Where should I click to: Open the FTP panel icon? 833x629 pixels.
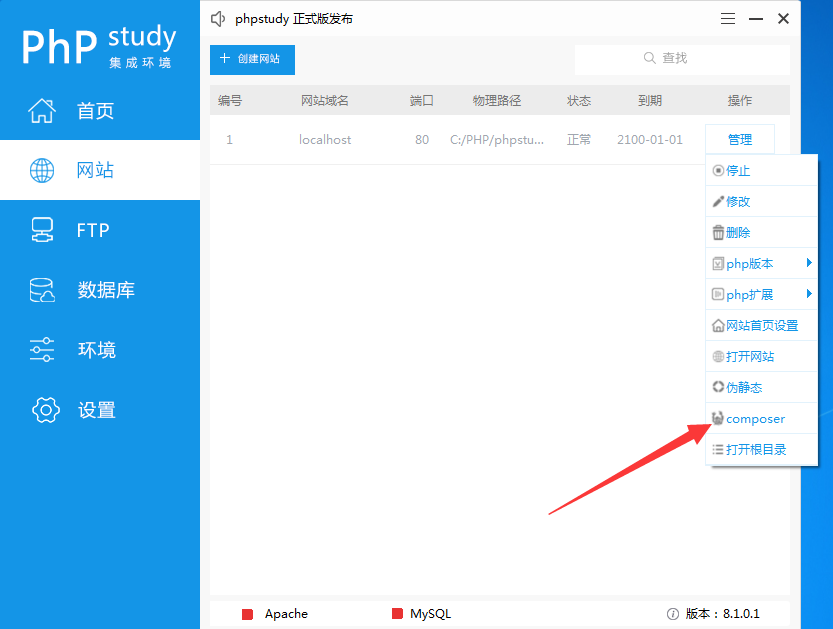42,230
